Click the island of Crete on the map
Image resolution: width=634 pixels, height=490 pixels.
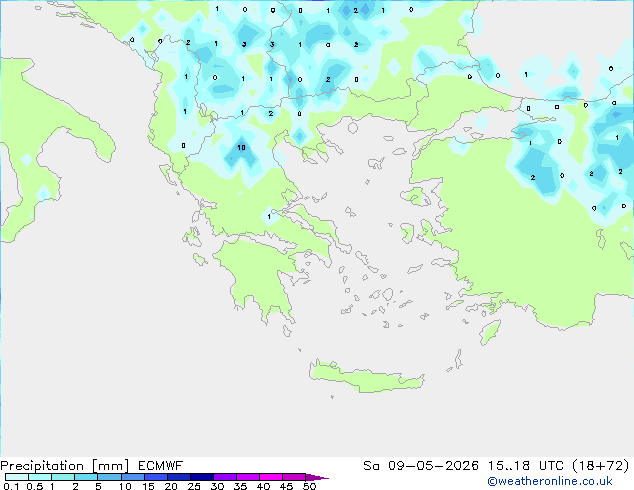pyautogui.click(x=366, y=376)
